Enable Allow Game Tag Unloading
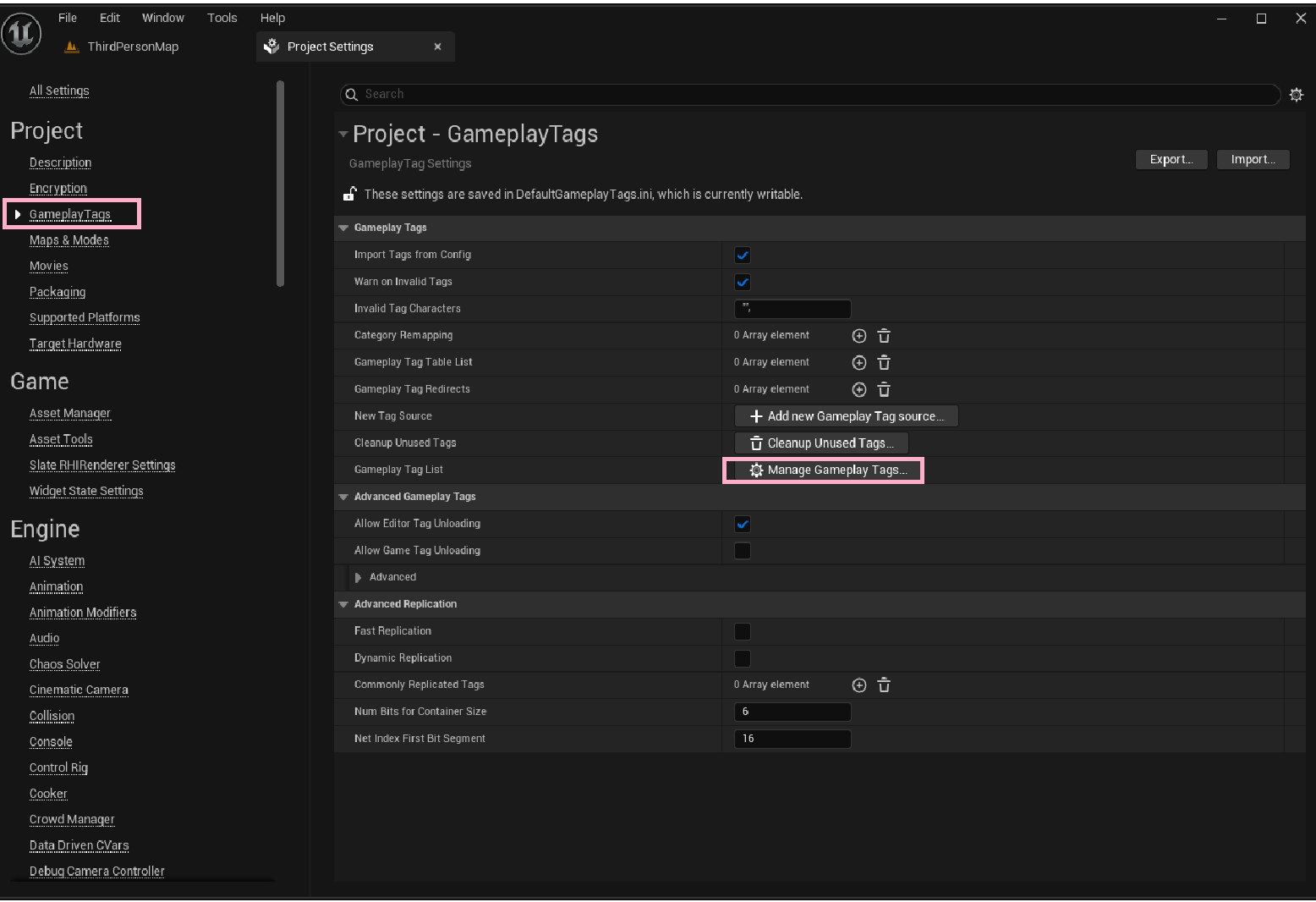Screen dimensions: 1316x902 click(x=743, y=551)
